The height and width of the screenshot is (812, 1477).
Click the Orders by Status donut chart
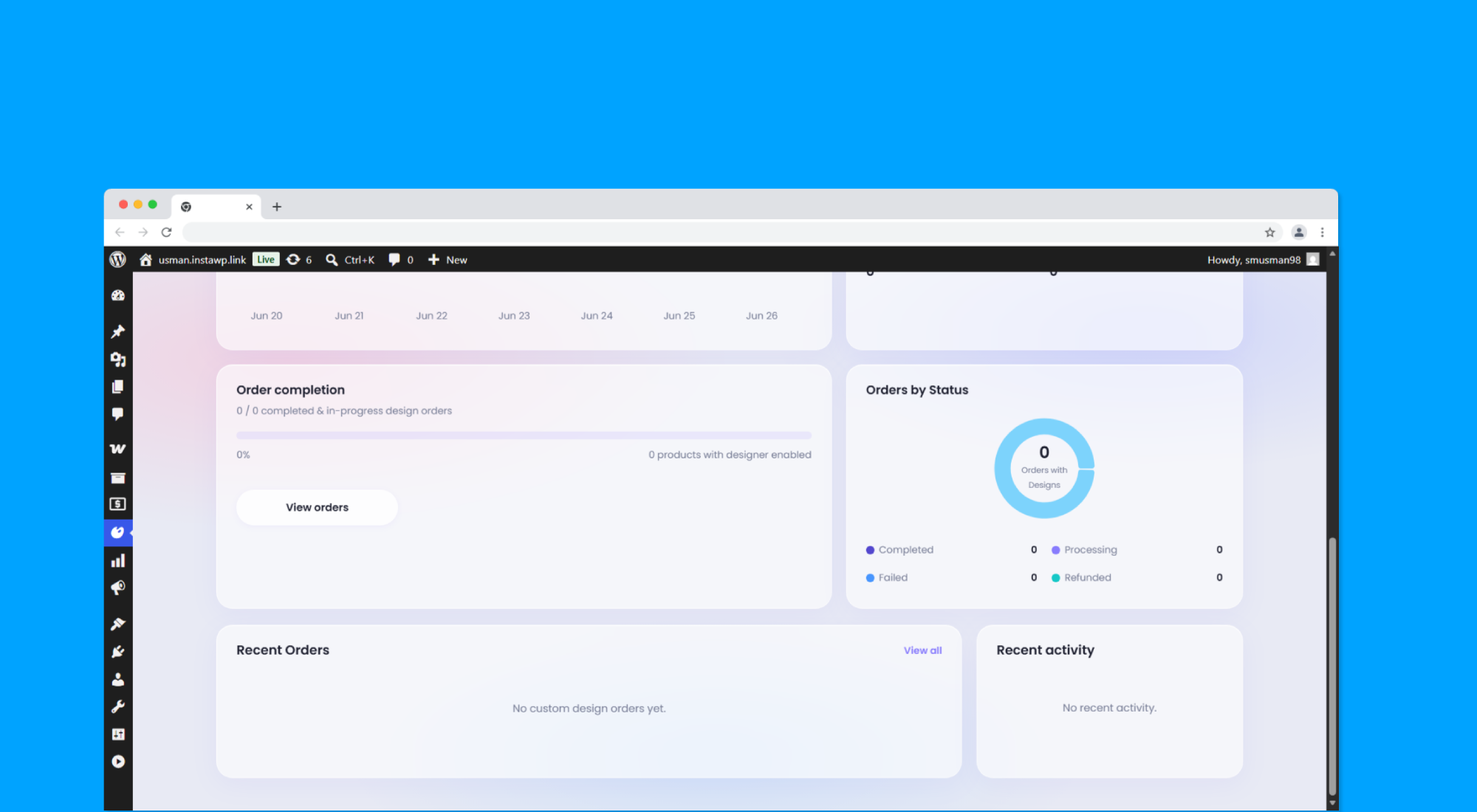point(1044,469)
